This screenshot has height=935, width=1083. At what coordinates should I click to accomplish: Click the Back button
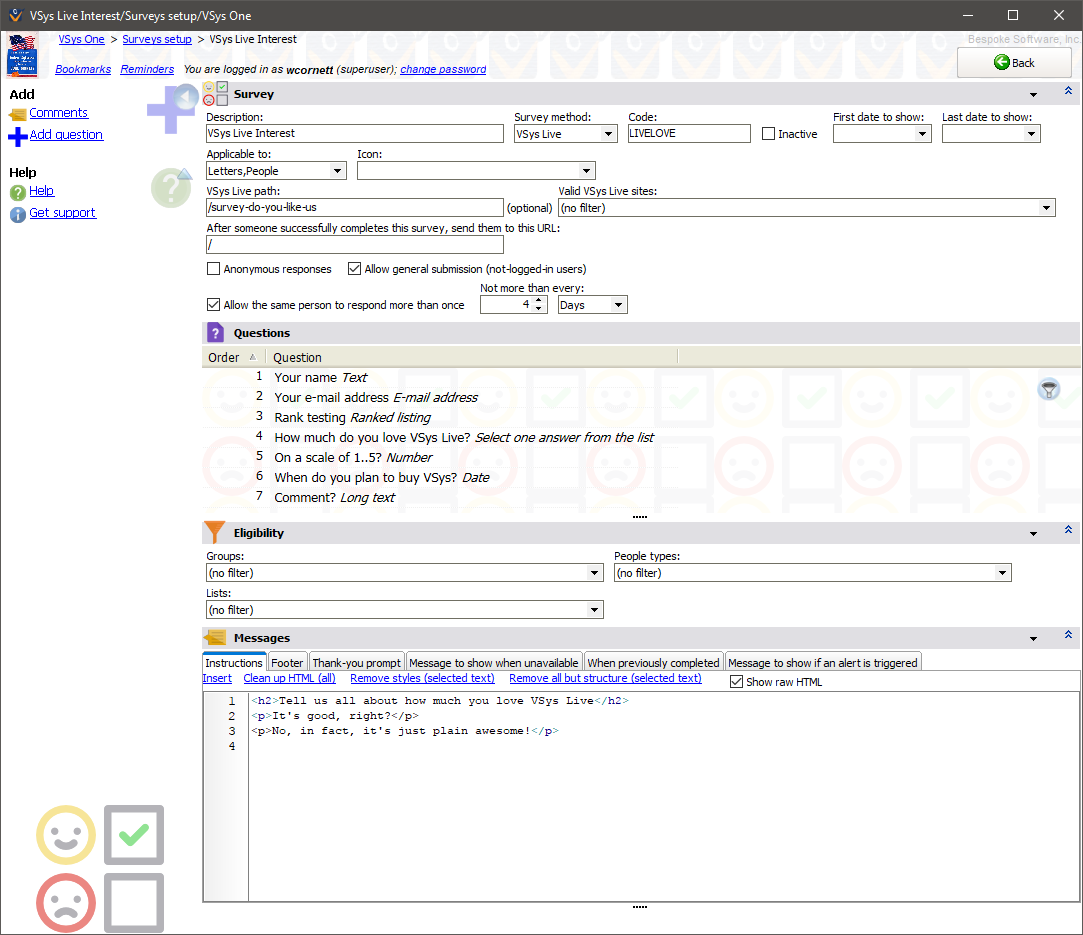(1014, 63)
